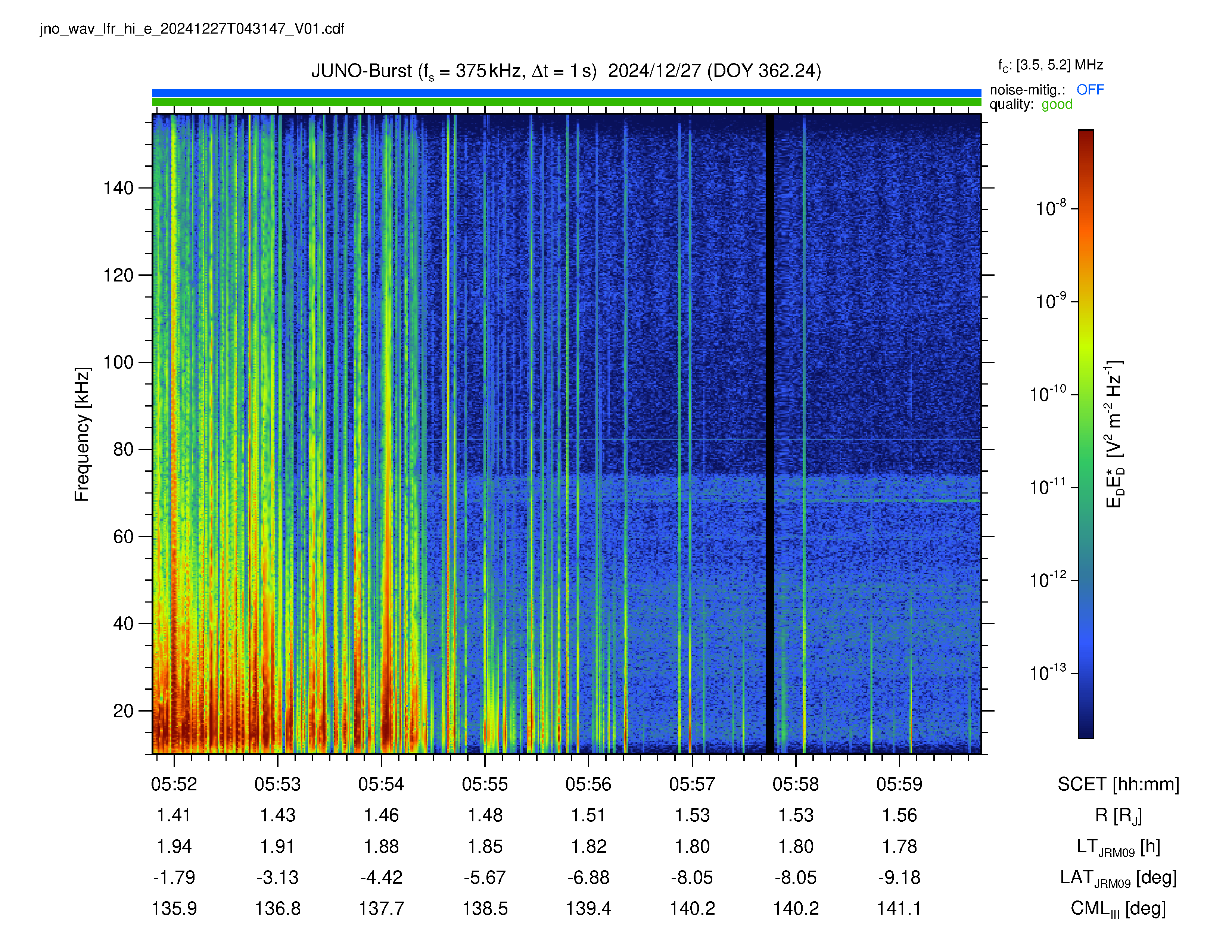1232x952 pixels.
Task: Click the quality good label
Action: pyautogui.click(x=1031, y=104)
